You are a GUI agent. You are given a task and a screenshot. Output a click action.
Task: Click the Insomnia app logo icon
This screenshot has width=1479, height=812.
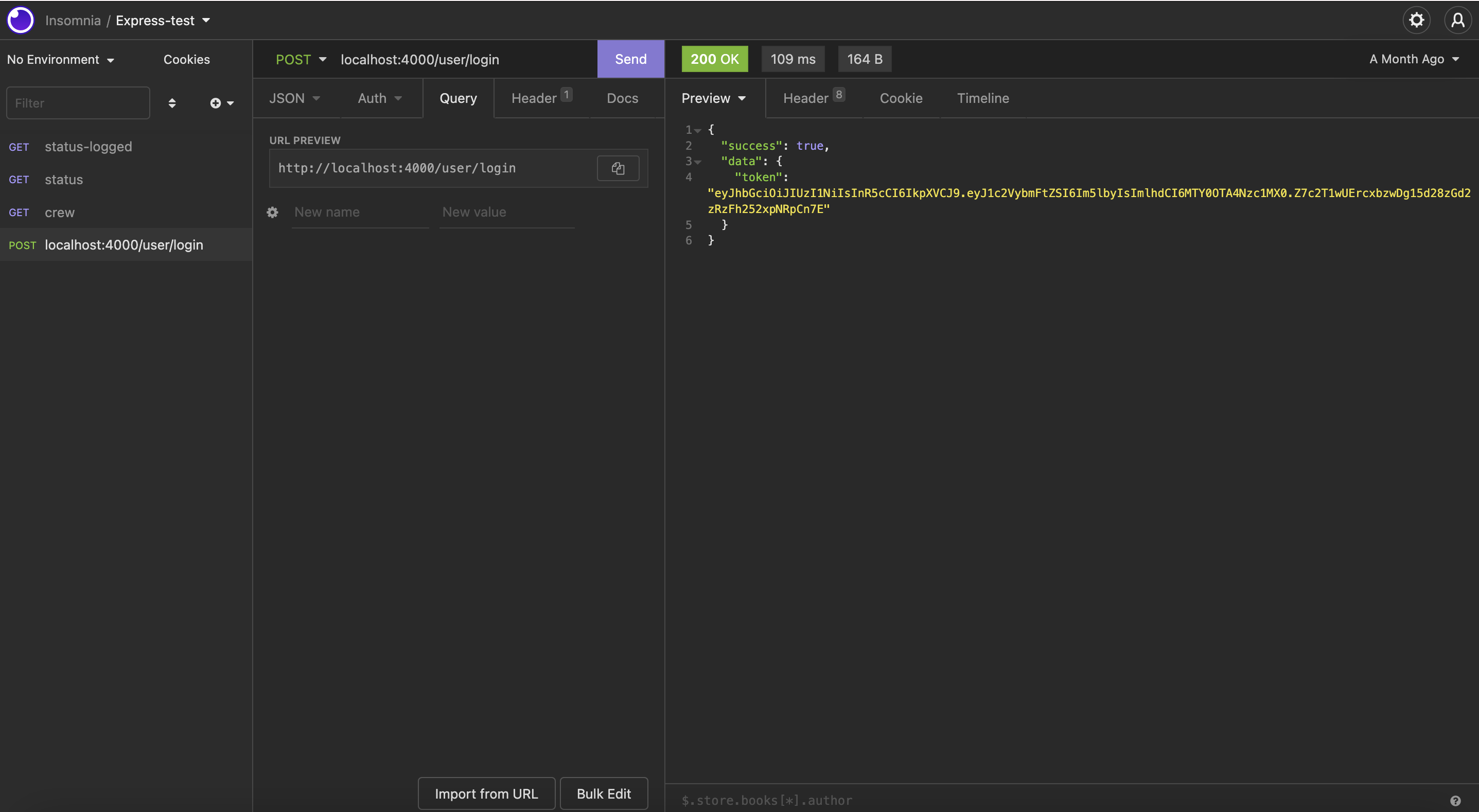19,19
